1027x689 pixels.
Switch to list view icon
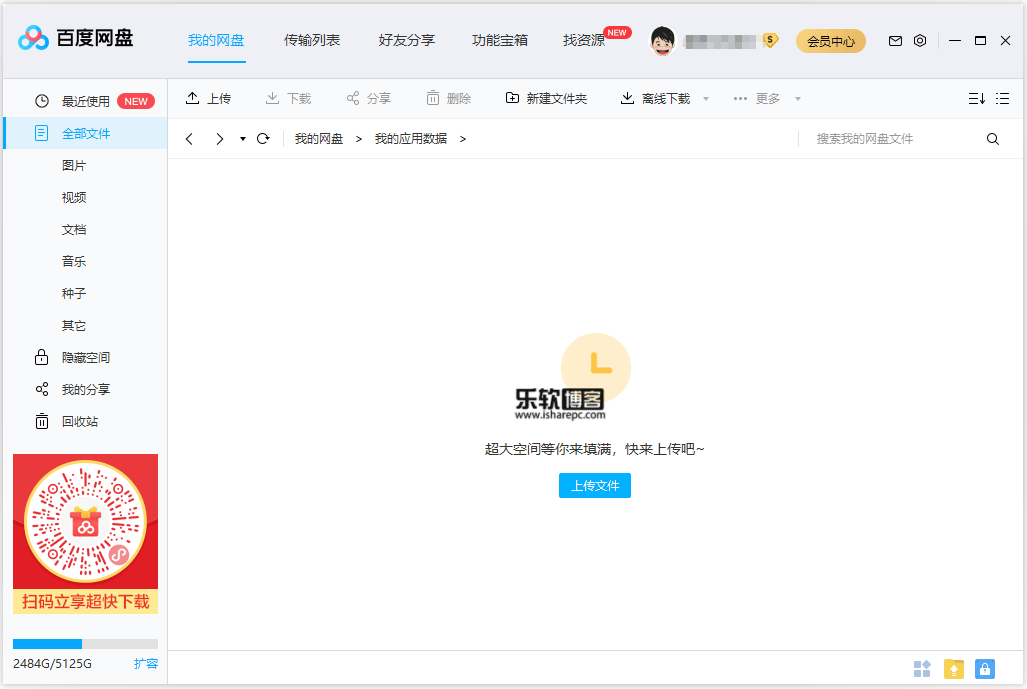pyautogui.click(x=1002, y=98)
